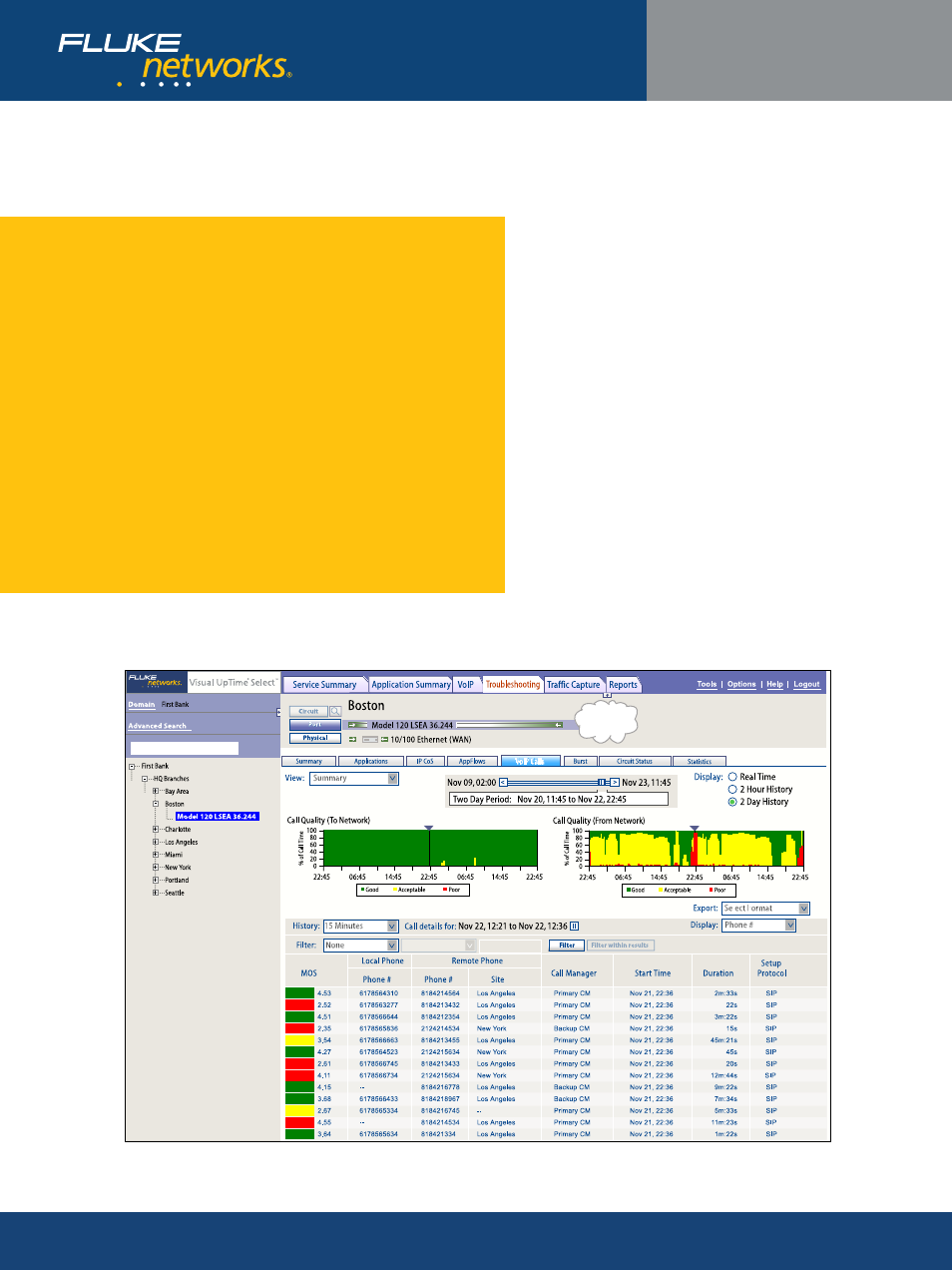The width and height of the screenshot is (952, 1270).
Task: Collapse the First Bank root node
Action: (x=132, y=767)
